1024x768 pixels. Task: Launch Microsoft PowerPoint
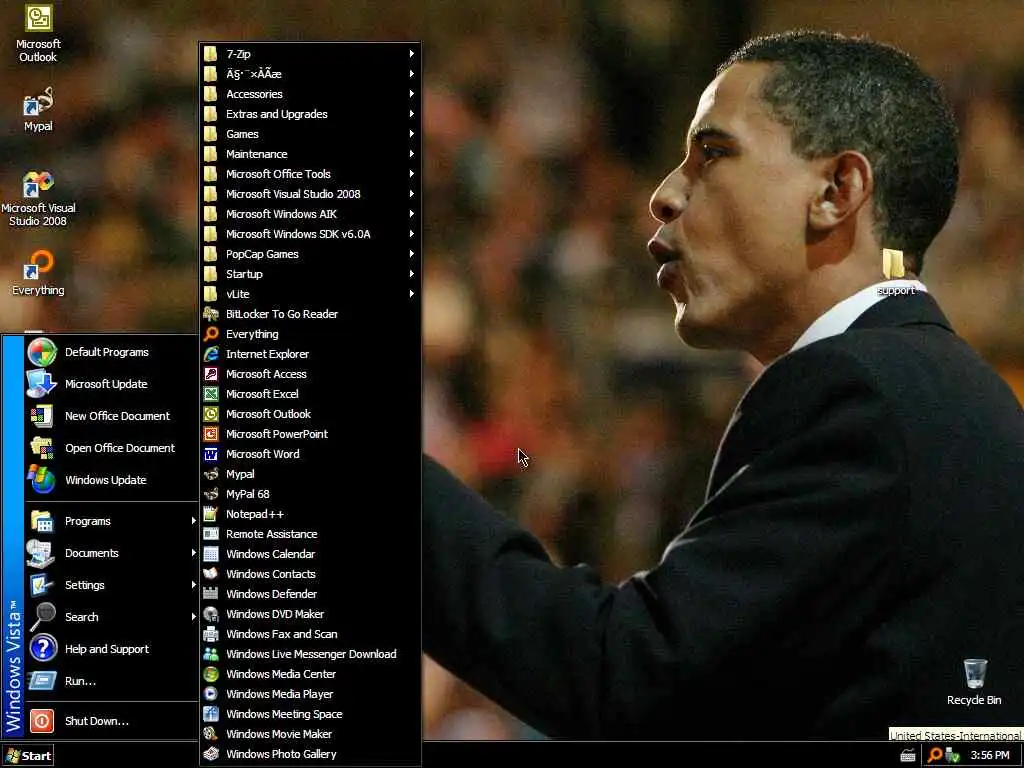[310, 434]
